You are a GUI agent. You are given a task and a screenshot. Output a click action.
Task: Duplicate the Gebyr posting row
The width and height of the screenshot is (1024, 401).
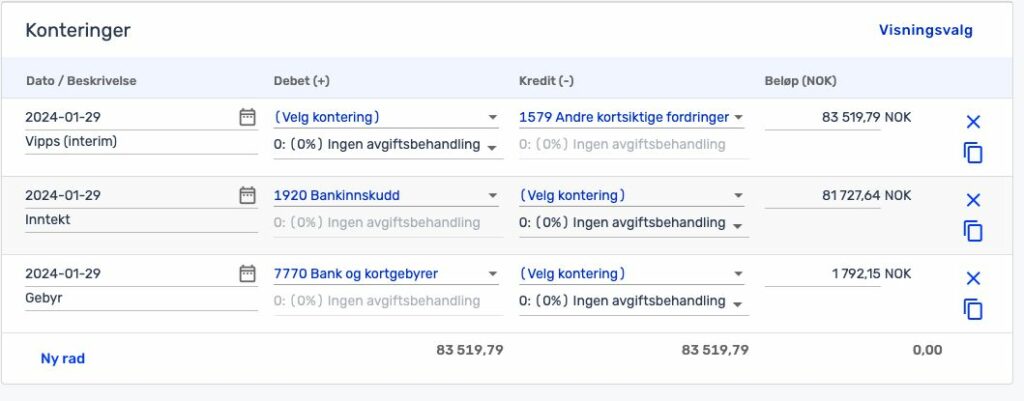pyautogui.click(x=973, y=309)
